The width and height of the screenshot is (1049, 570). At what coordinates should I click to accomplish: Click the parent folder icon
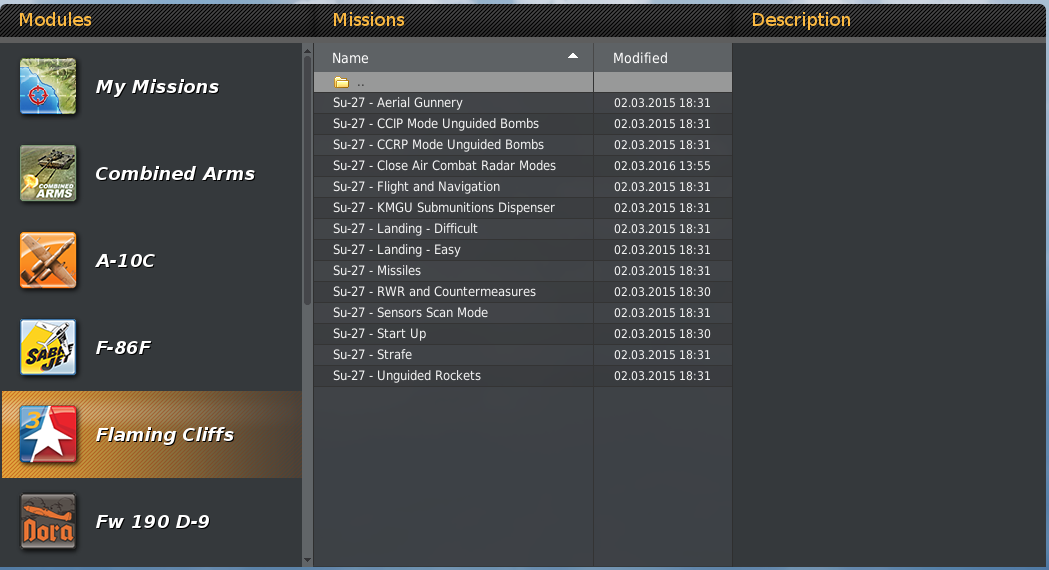341,82
